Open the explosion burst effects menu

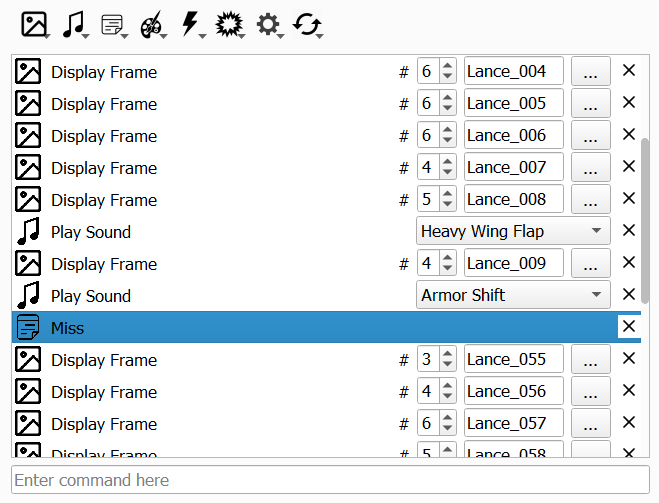point(230,24)
